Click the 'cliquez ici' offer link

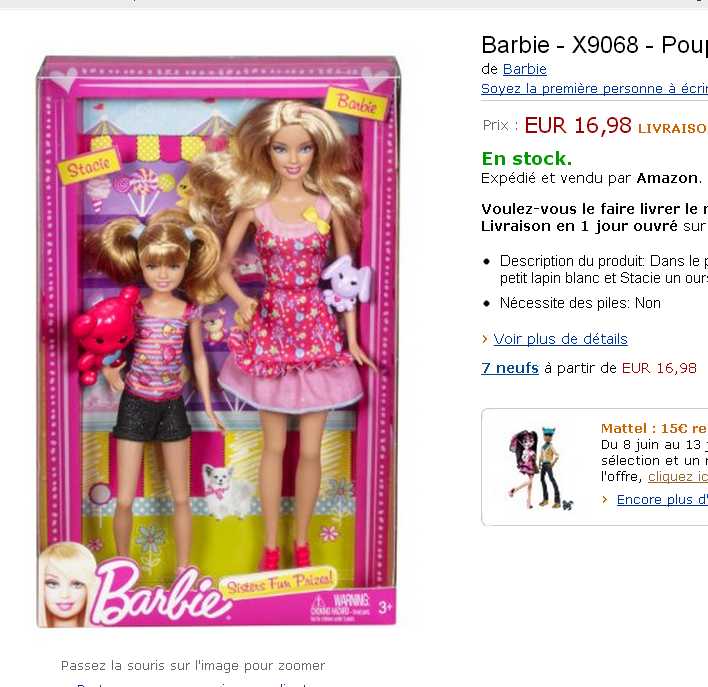[x=677, y=477]
